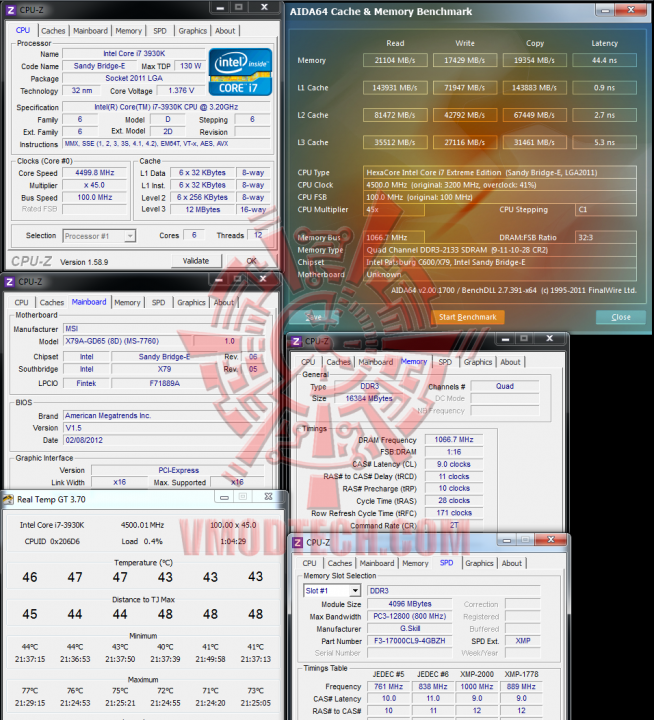Screen dimensions: 654x720
Task: Select Graphics tab in CPU-Z window showing 16384 MBytes
Action: pos(478,362)
